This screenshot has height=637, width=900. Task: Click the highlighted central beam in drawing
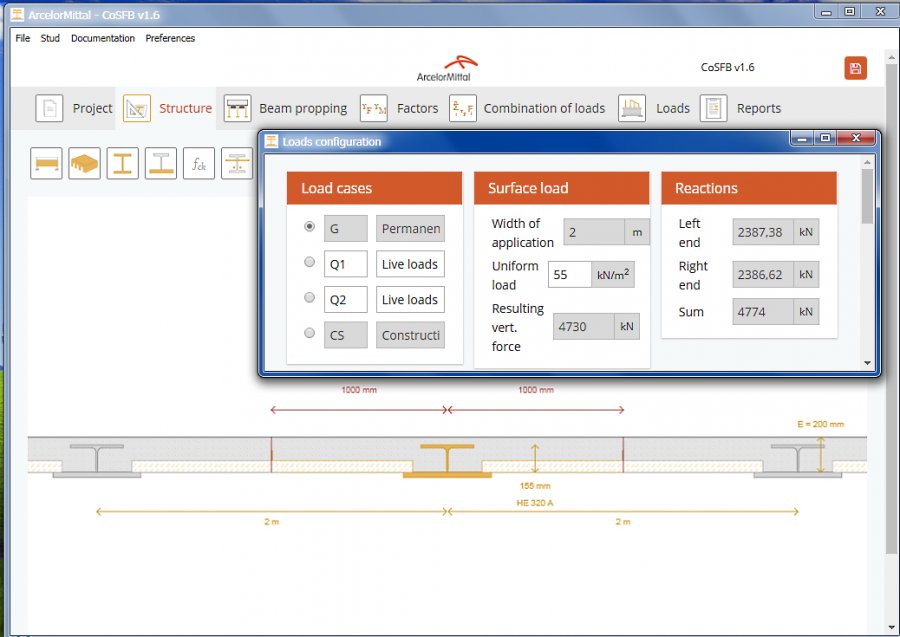pyautogui.click(x=447, y=461)
